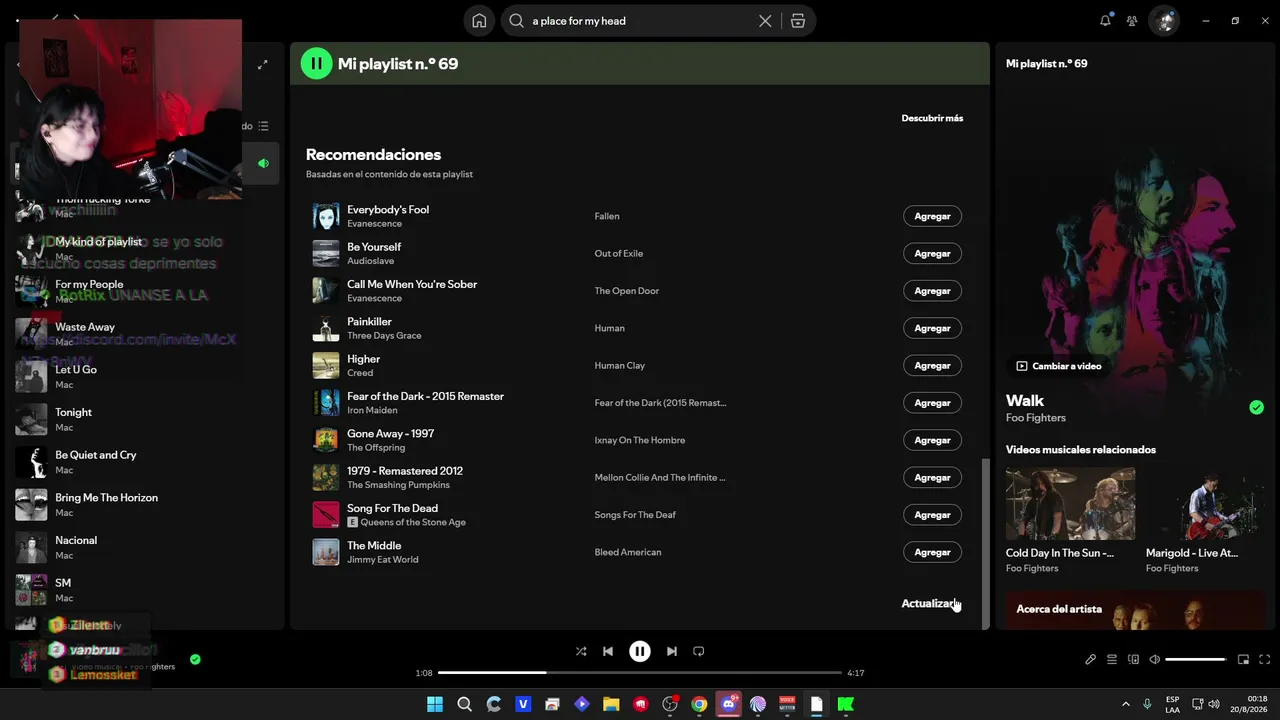Refresh recommendations with Actualizar
The width and height of the screenshot is (1280, 720).
[931, 604]
